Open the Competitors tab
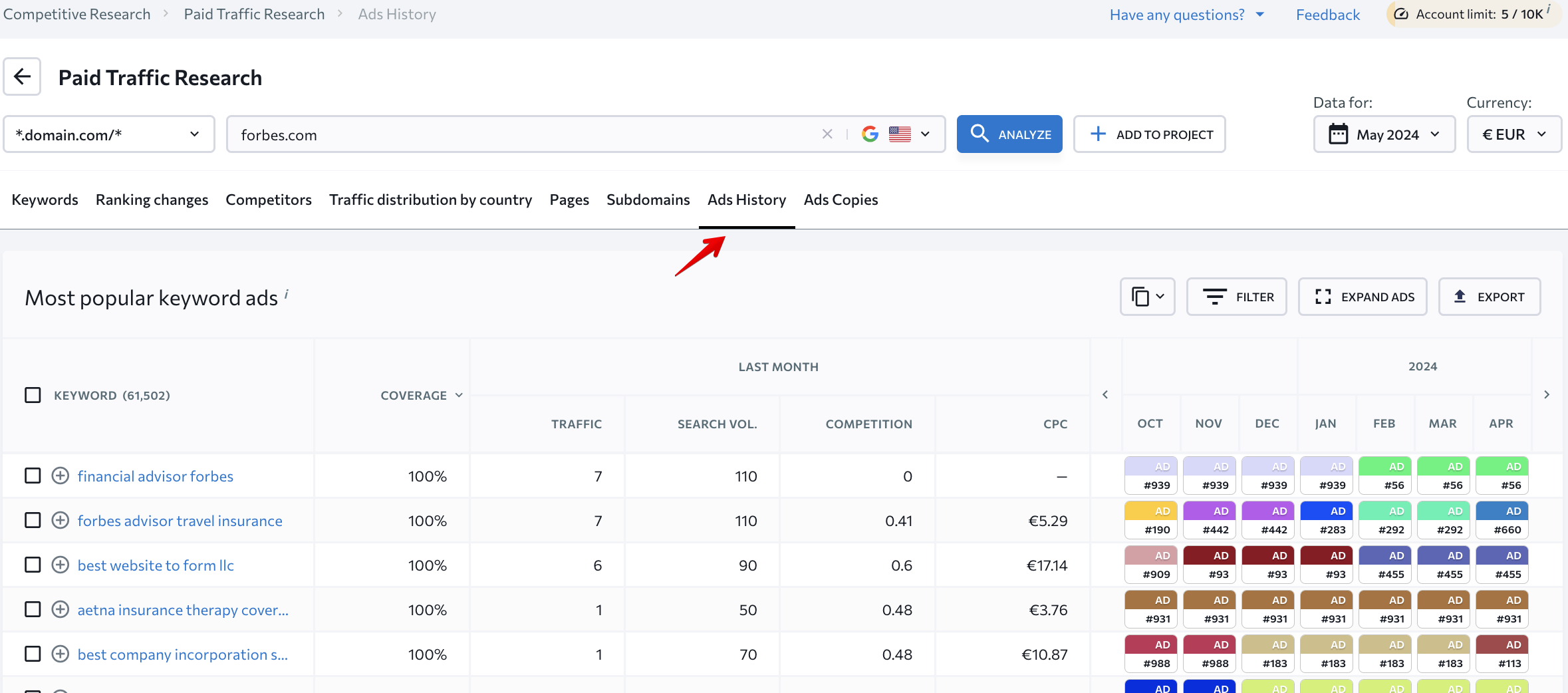The image size is (1568, 693). (269, 200)
